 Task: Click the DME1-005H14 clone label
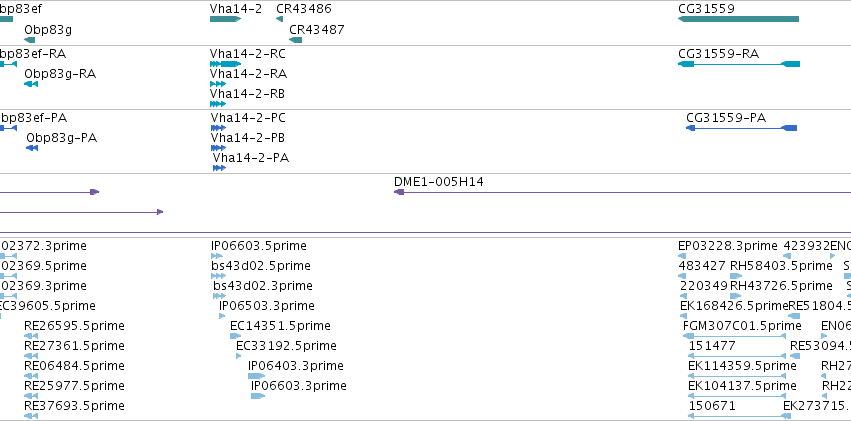click(x=439, y=182)
